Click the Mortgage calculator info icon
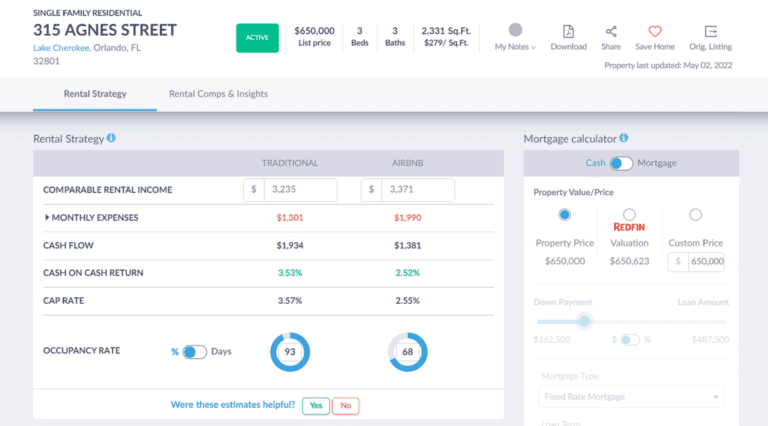 [x=623, y=138]
